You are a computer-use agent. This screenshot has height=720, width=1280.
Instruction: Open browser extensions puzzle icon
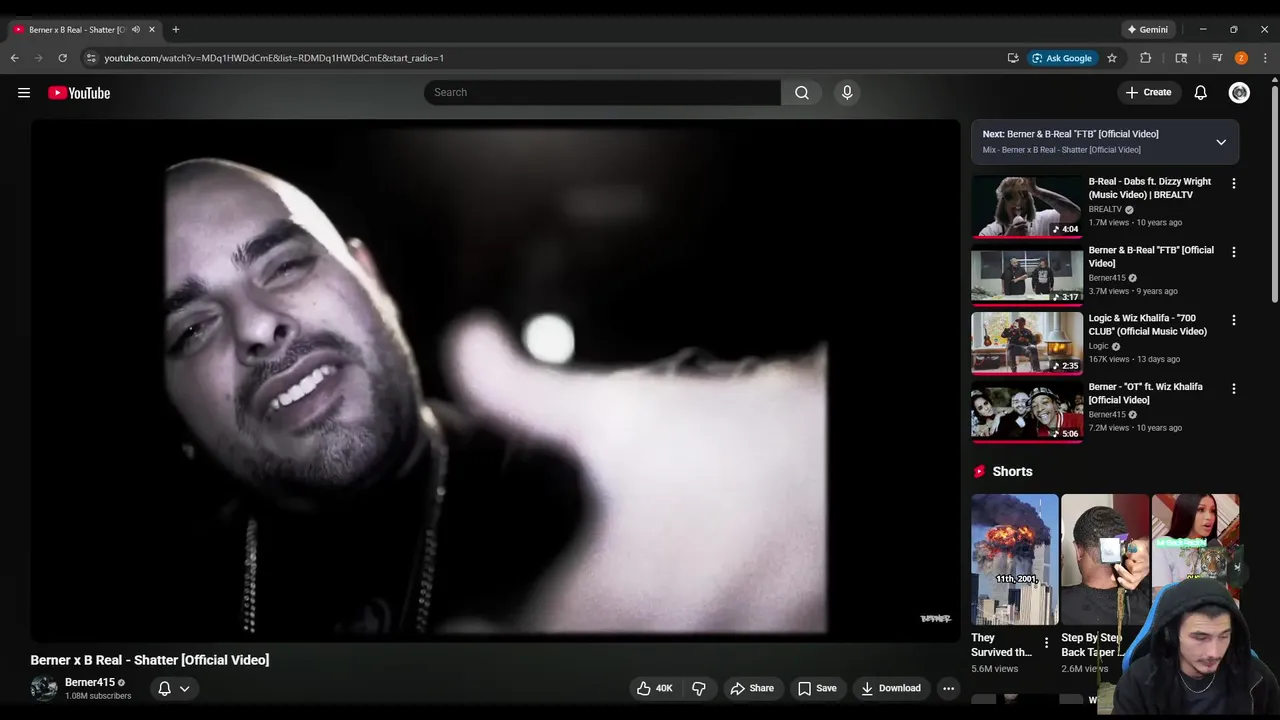(x=1146, y=58)
